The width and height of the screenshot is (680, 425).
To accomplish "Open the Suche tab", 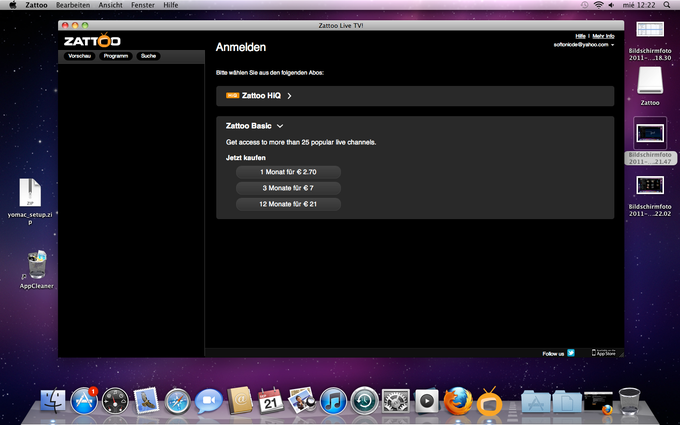I will 148,56.
